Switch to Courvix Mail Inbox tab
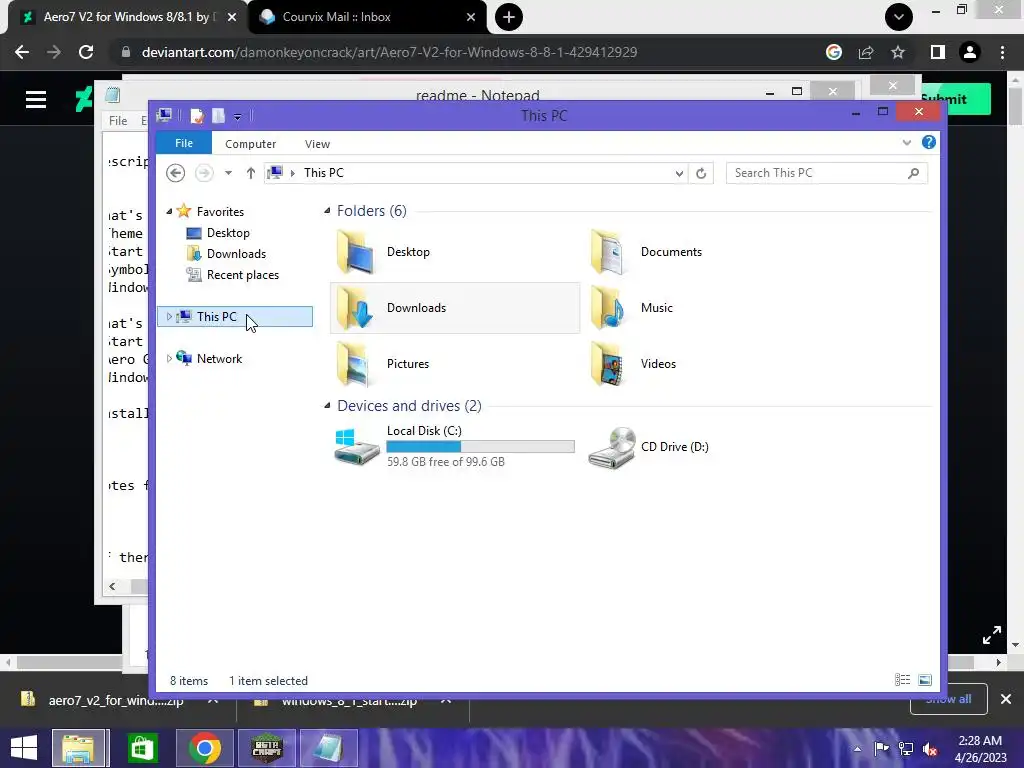Viewport: 1024px width, 768px height. 367,17
